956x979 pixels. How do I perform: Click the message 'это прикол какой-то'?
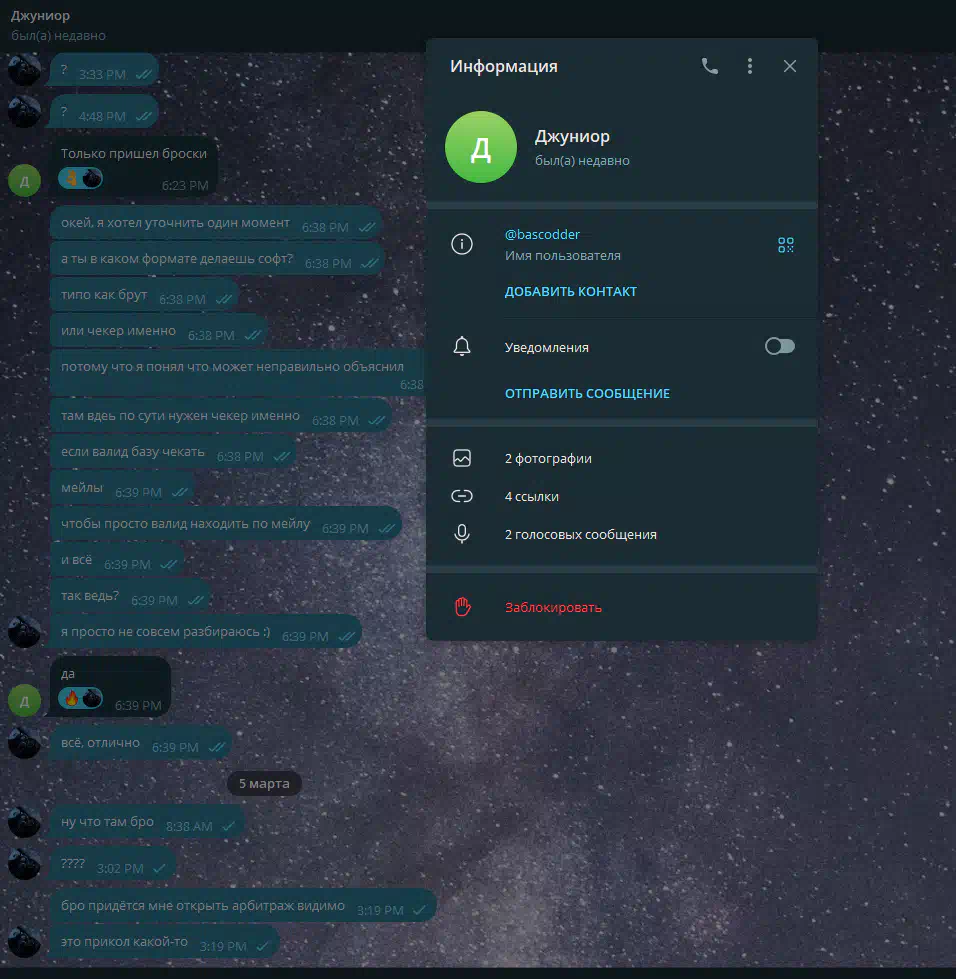tap(164, 943)
